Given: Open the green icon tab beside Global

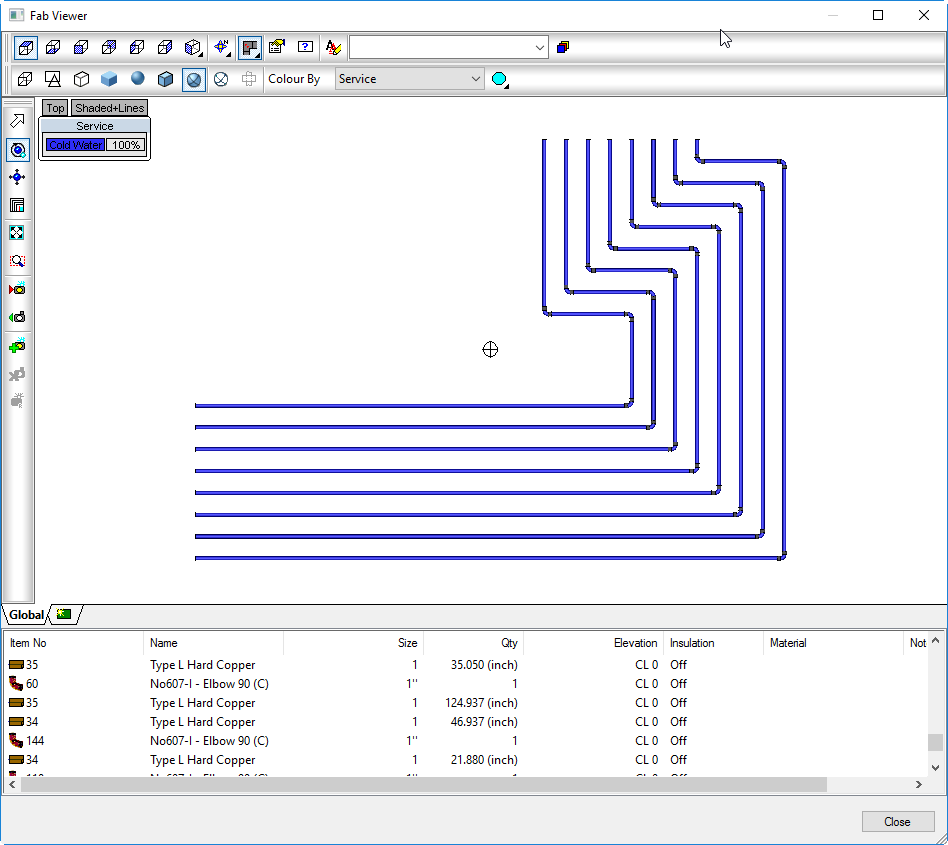Looking at the screenshot, I should (64, 614).
